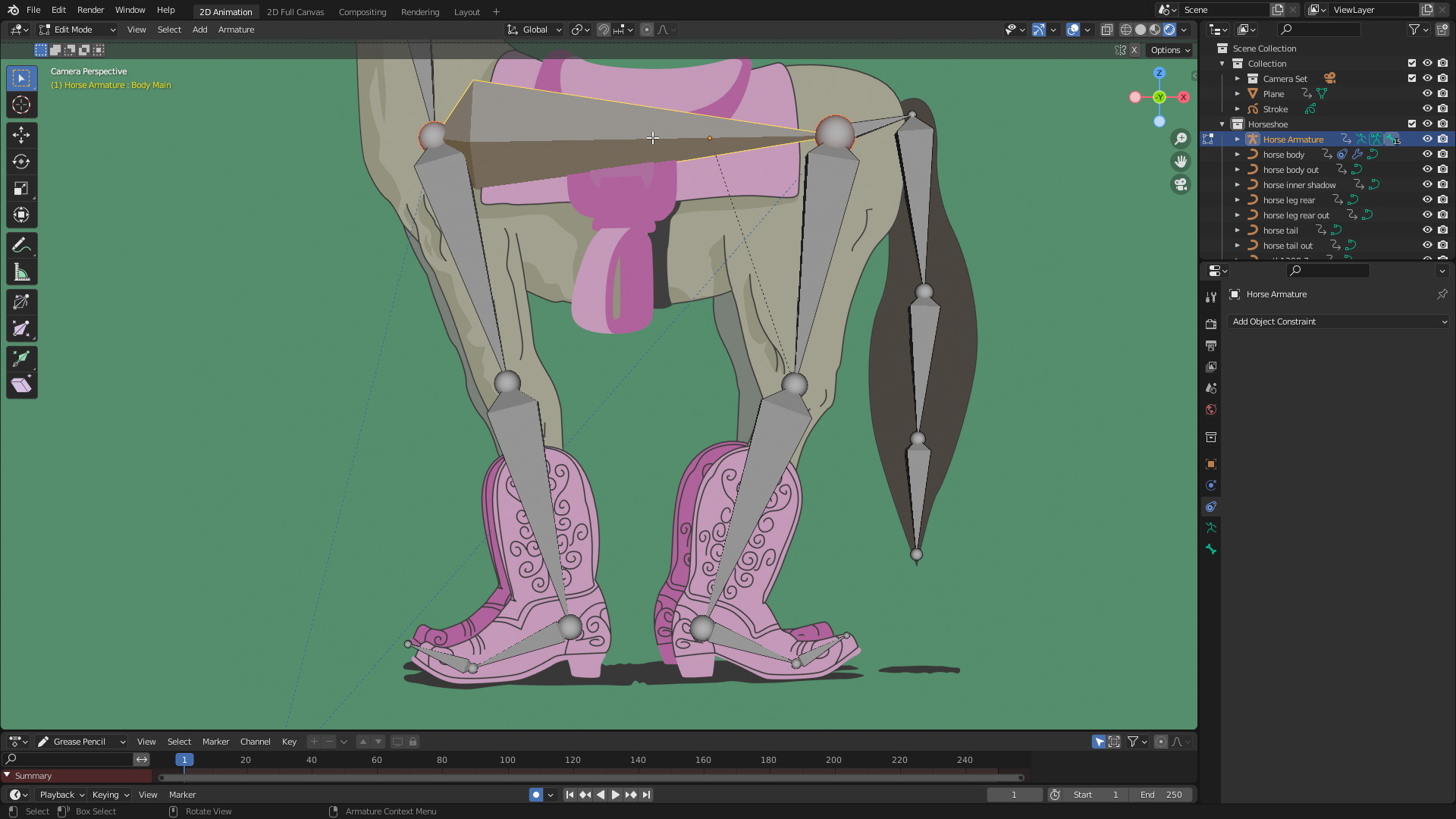
Task: Open the Object properties tab
Action: [x=1211, y=464]
